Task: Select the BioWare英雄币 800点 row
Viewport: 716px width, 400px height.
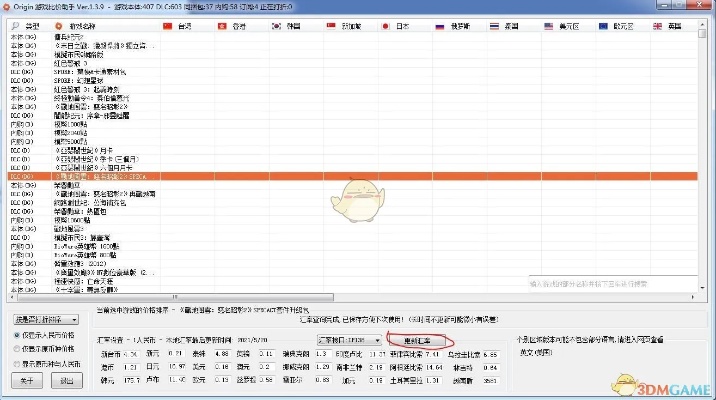Action: click(x=353, y=255)
